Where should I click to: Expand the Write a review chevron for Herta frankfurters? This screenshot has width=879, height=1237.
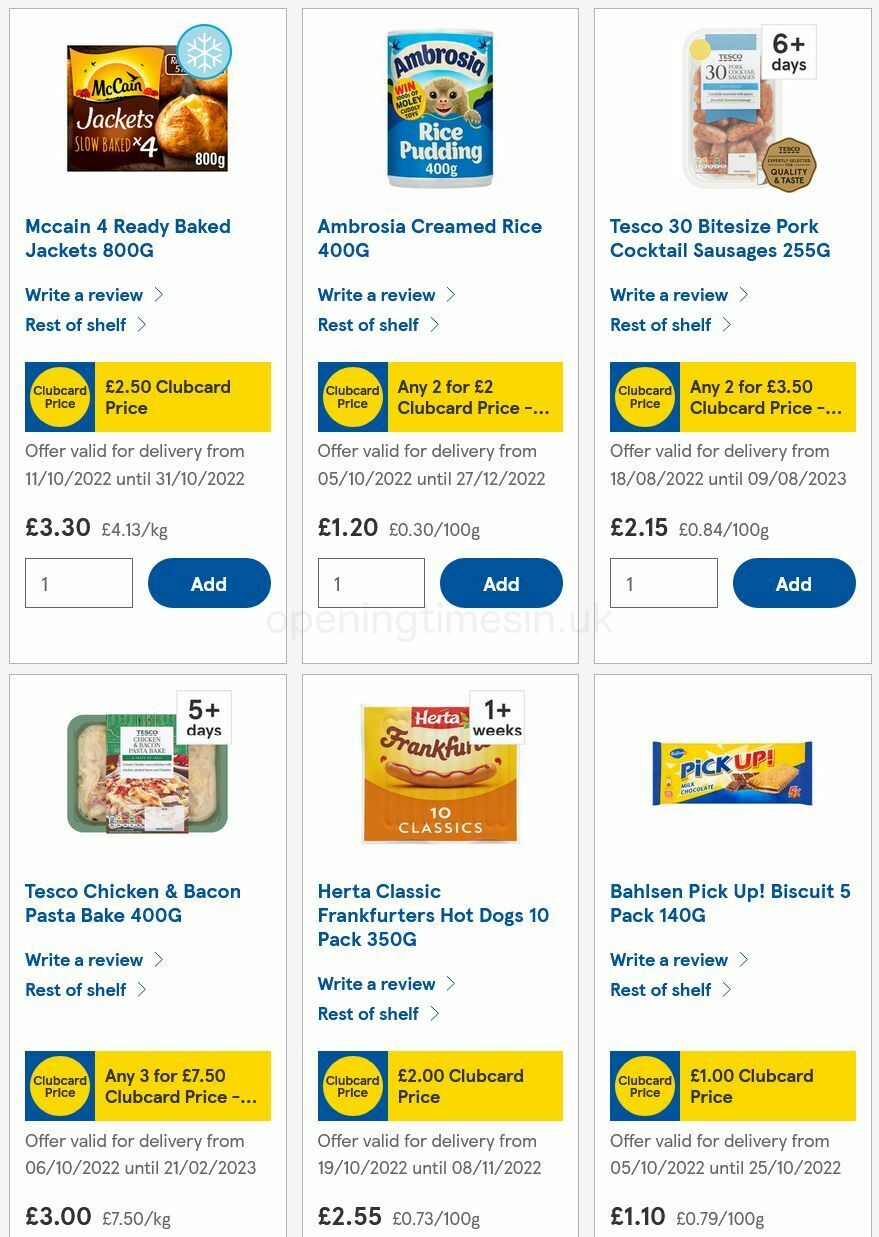[454, 983]
